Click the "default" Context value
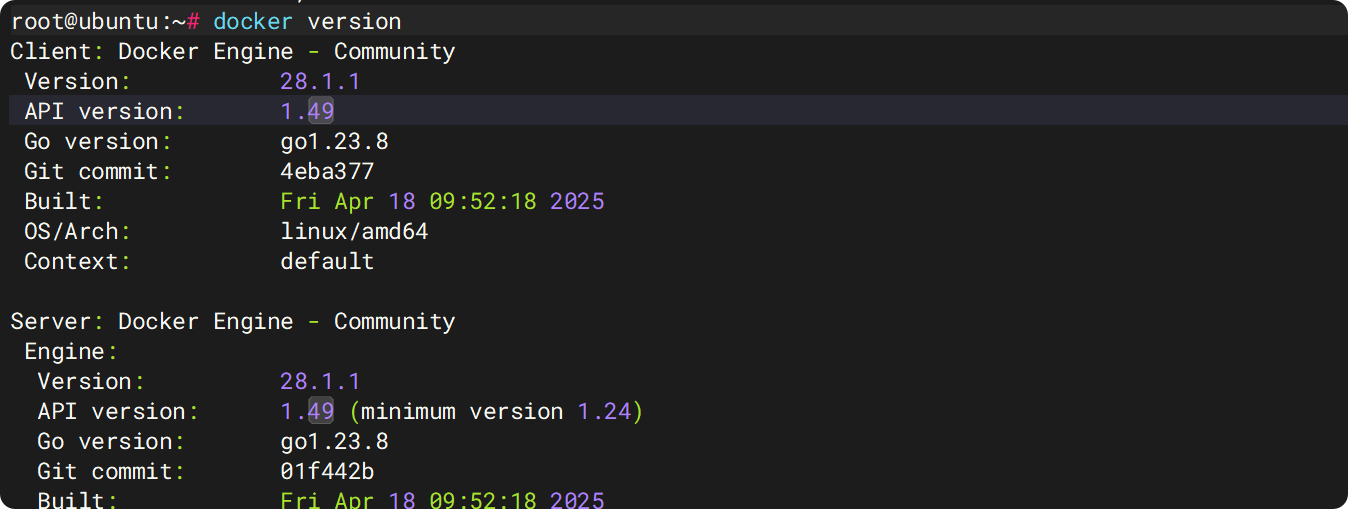This screenshot has width=1348, height=509. click(x=327, y=261)
